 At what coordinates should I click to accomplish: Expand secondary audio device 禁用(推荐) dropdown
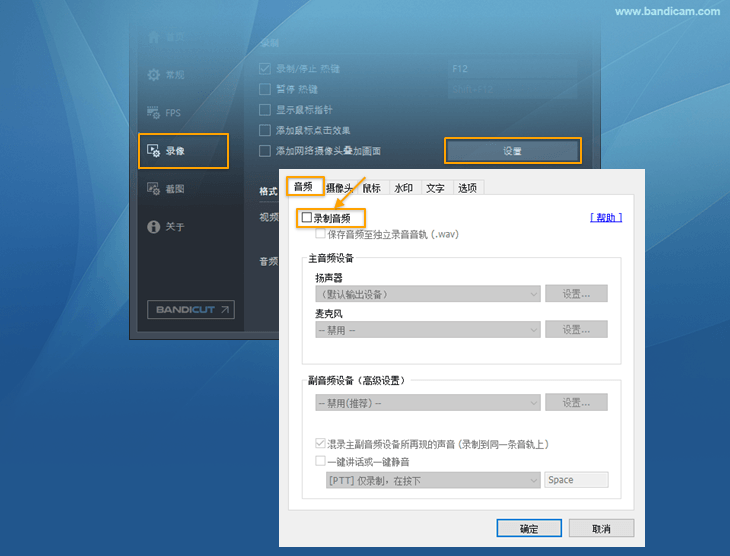click(428, 402)
